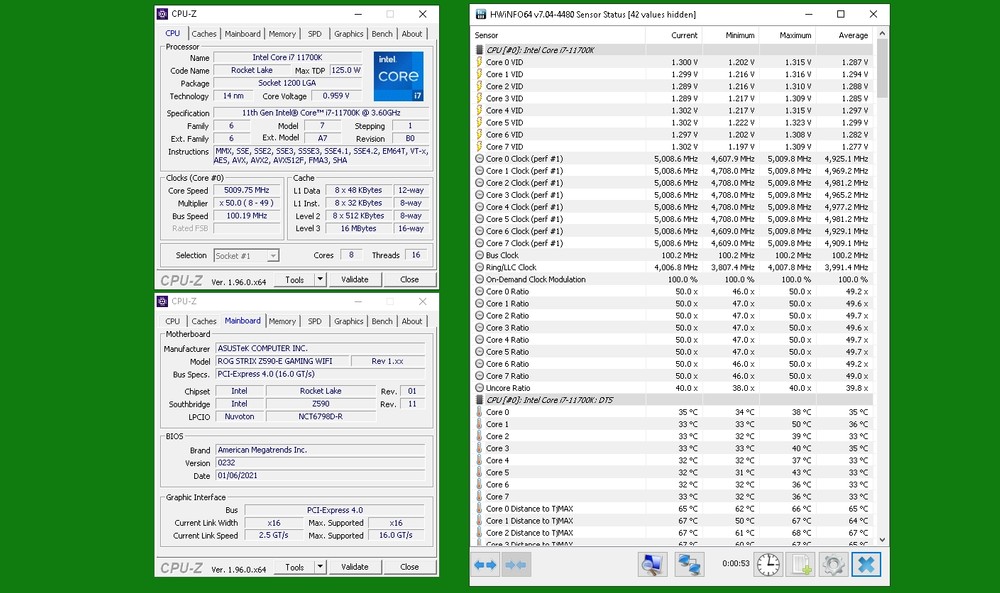The image size is (1000, 593).
Task: Switch to SPD tab in lower CPU-Z window
Action: (x=315, y=321)
